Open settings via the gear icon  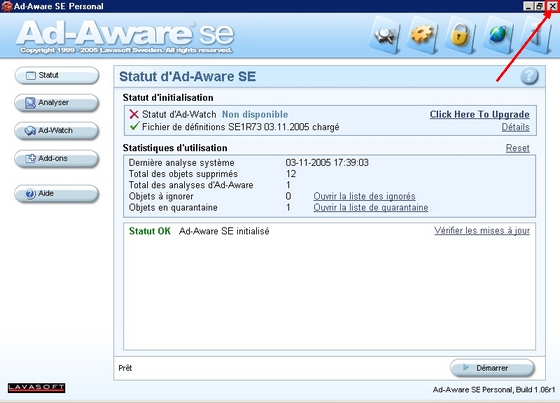pyautogui.click(x=422, y=36)
